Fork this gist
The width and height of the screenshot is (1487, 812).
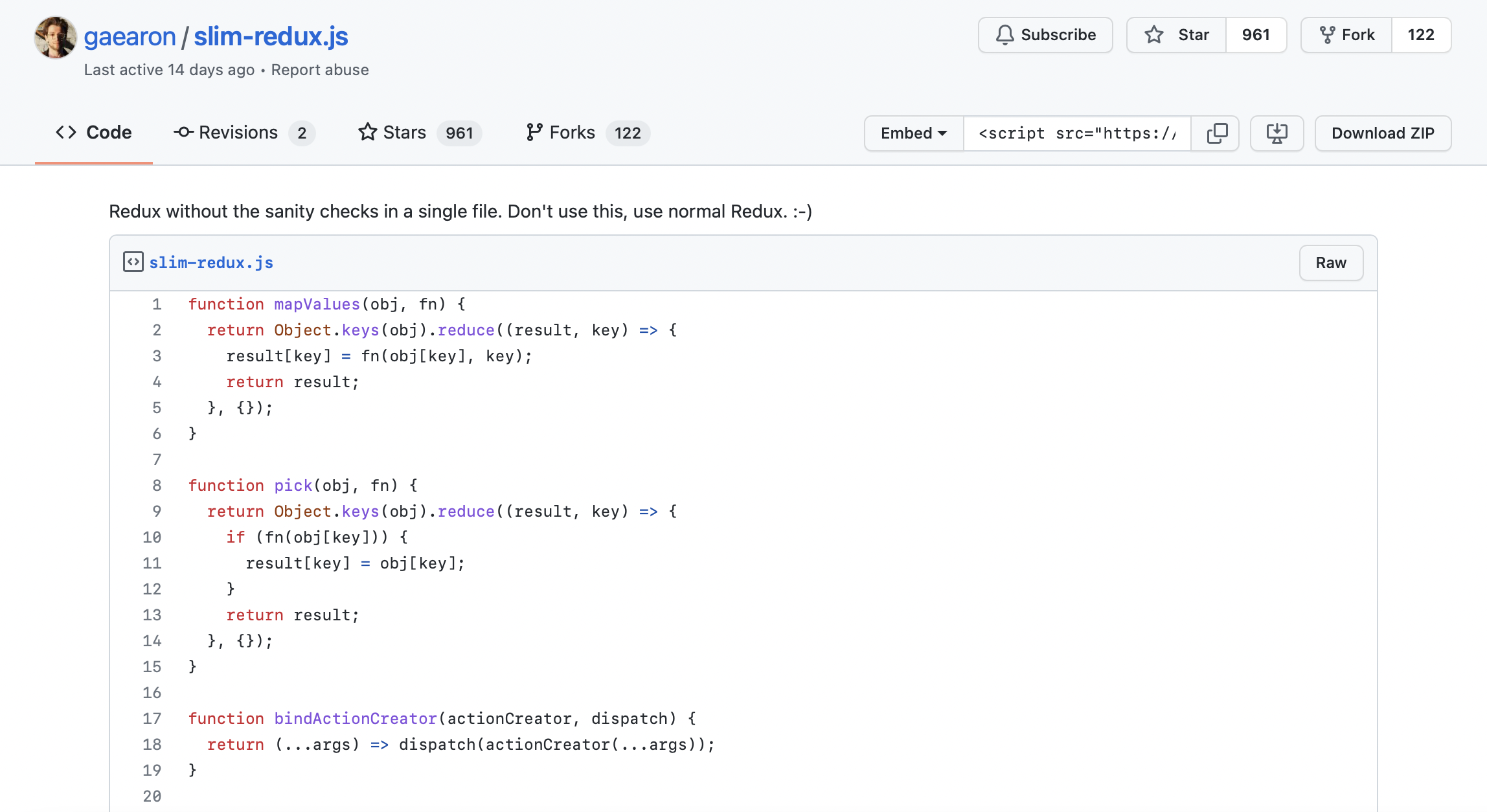pos(1346,35)
